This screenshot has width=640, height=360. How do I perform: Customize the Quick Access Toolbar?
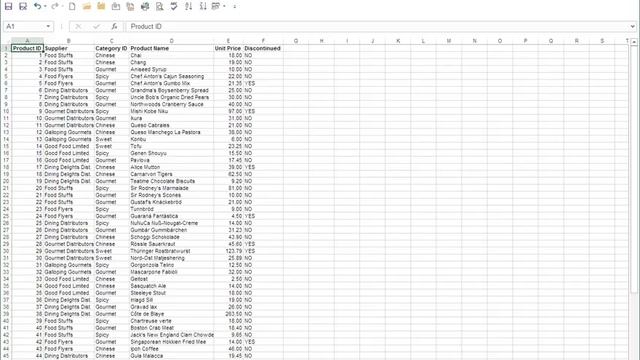(235, 7)
